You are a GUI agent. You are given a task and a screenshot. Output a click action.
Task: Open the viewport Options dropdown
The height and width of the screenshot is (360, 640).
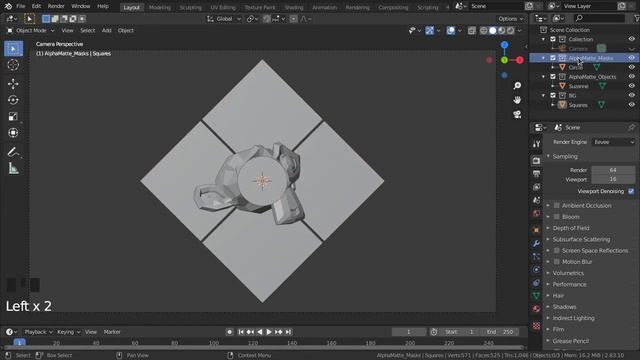pyautogui.click(x=510, y=19)
